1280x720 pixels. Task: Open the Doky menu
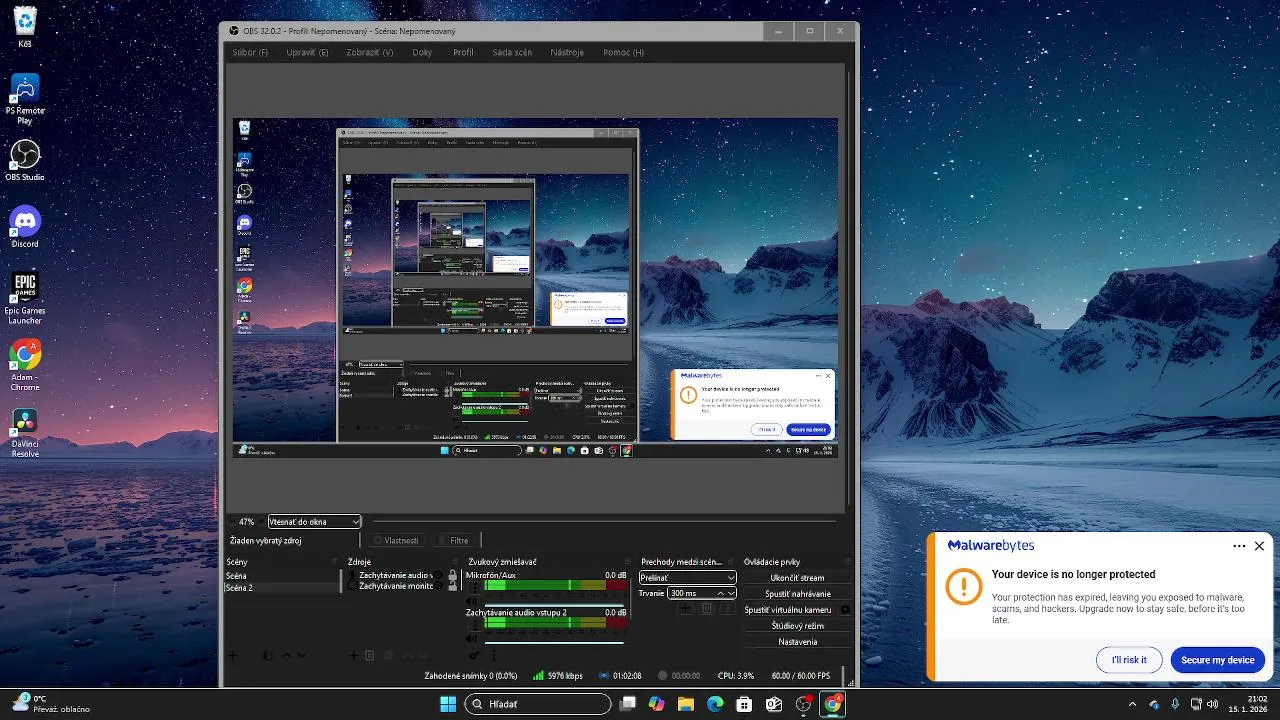coord(422,52)
